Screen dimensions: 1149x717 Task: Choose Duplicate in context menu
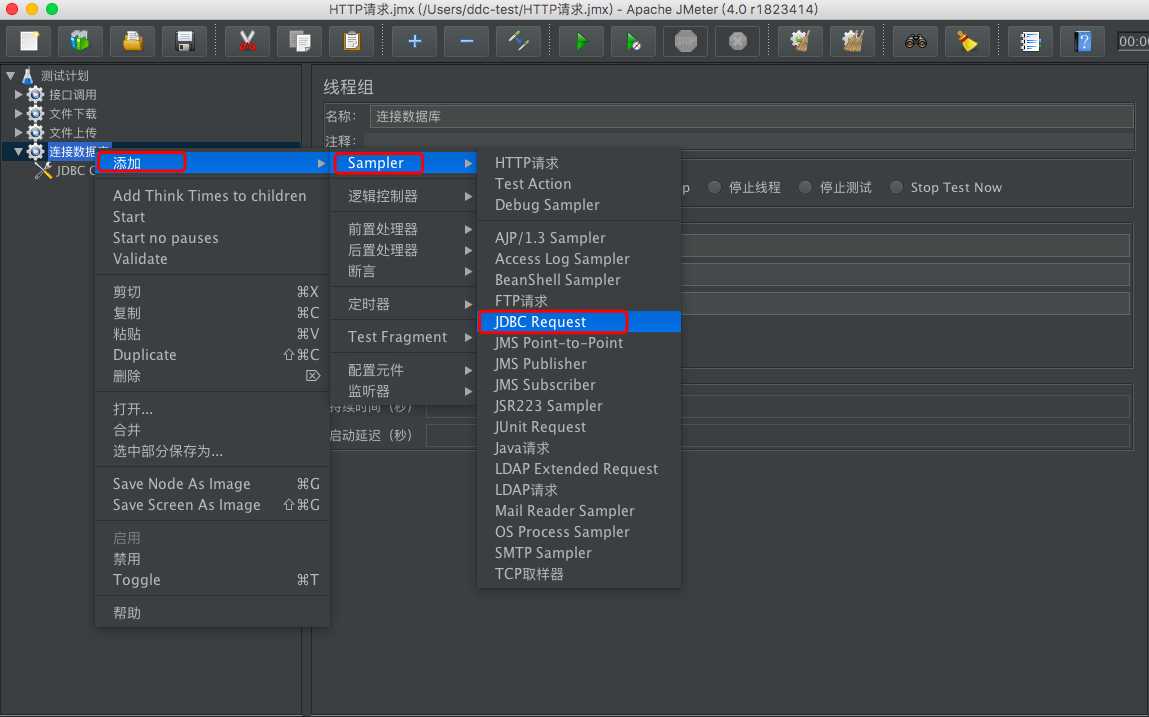[x=213, y=355]
